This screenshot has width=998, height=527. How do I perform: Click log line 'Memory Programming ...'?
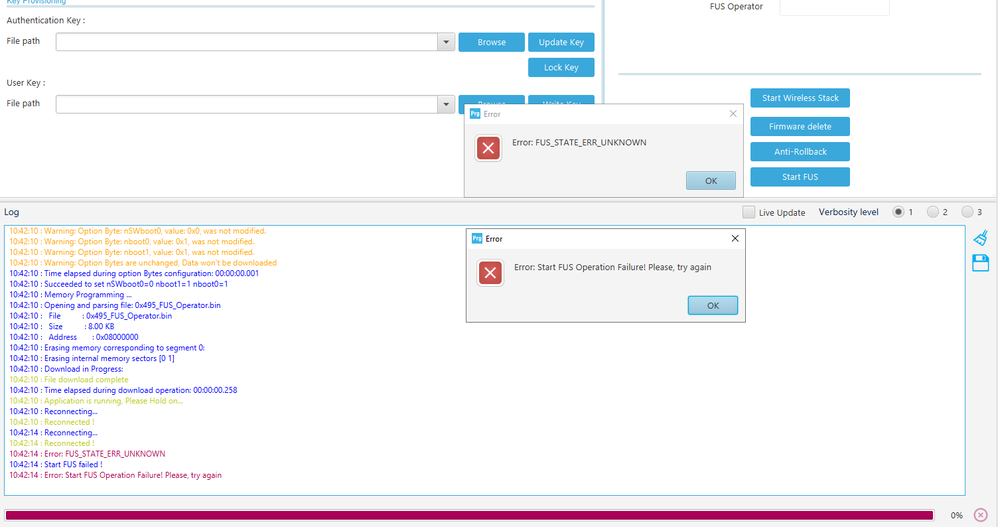click(71, 295)
